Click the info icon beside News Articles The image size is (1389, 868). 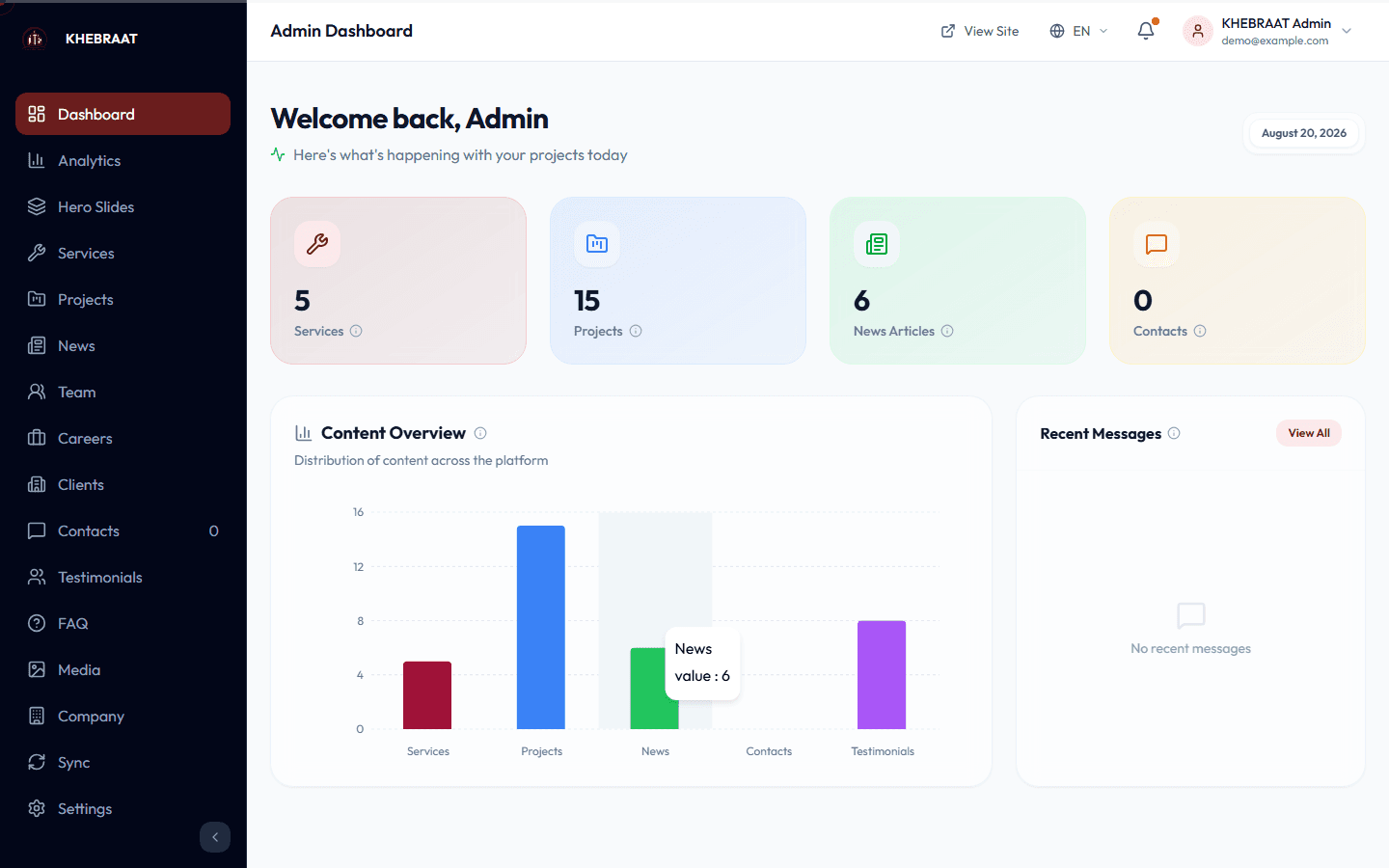tap(947, 331)
